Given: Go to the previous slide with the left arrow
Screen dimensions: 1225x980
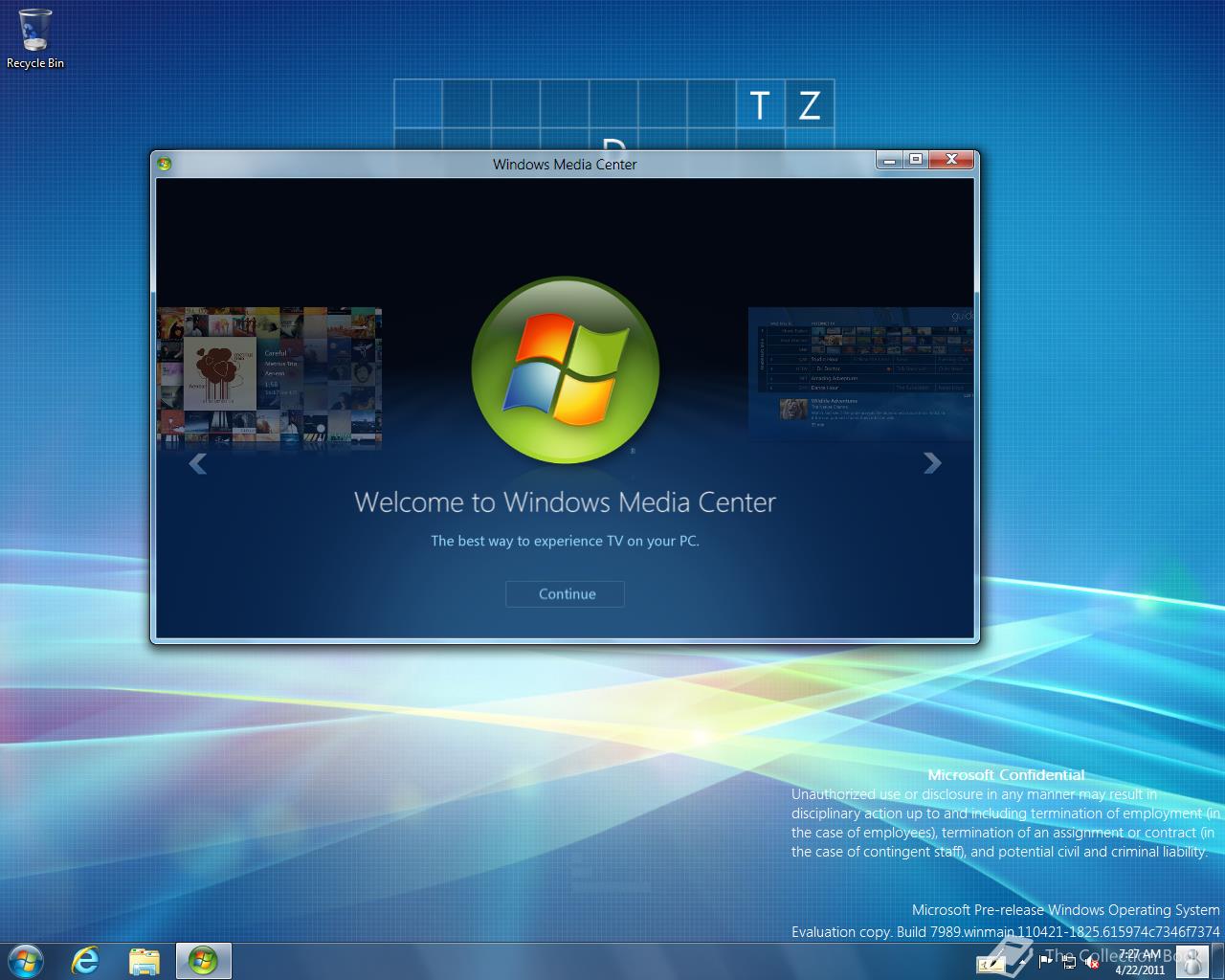Looking at the screenshot, I should pos(198,463).
